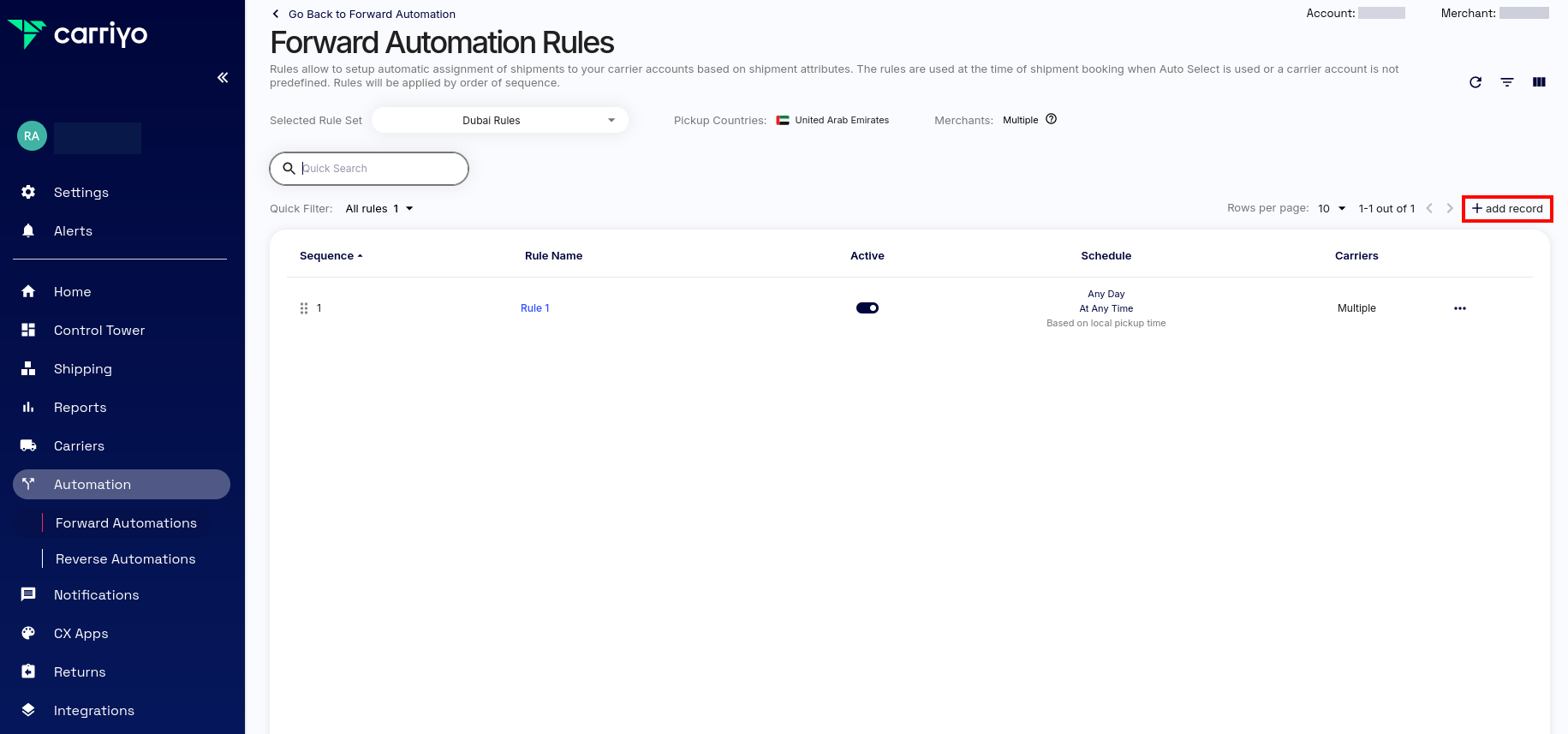Click the Rule Name column header

[553, 255]
